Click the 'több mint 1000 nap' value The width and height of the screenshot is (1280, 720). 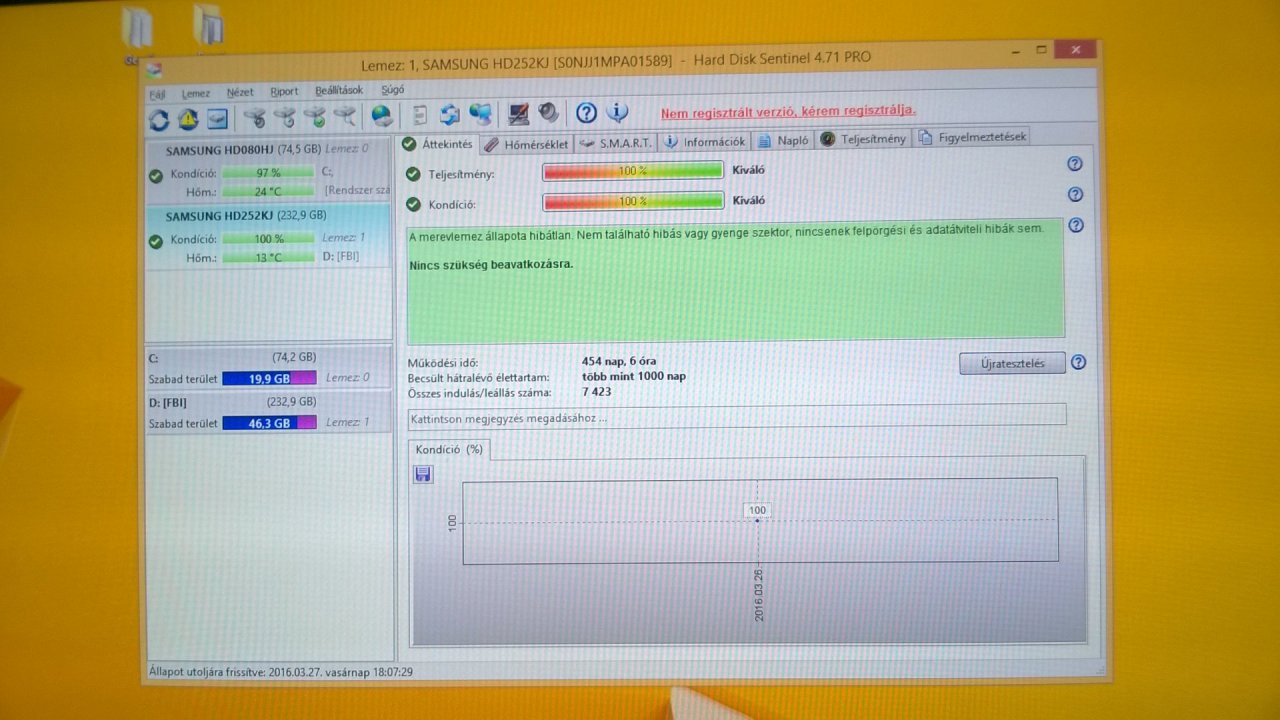click(x=634, y=376)
